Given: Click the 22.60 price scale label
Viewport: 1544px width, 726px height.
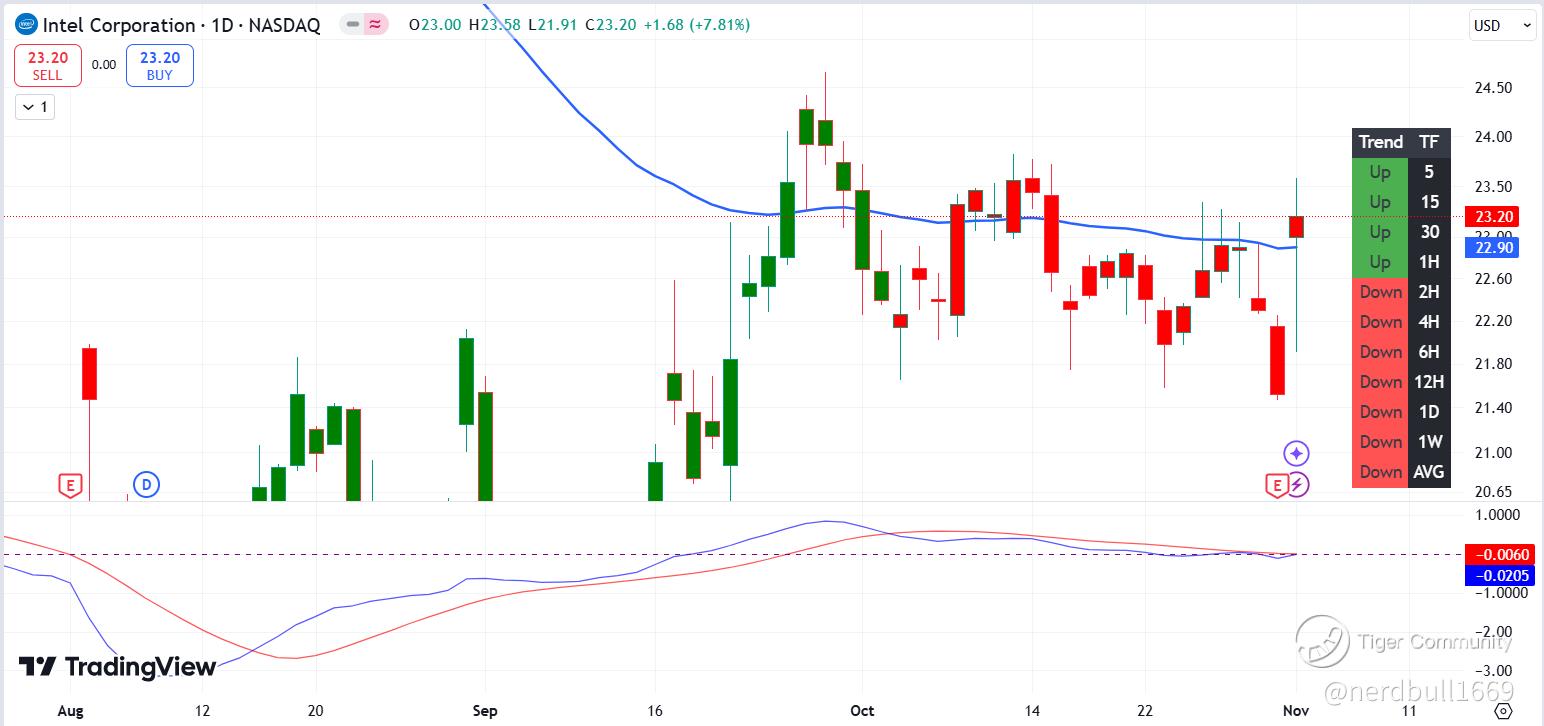Looking at the screenshot, I should [1494, 278].
